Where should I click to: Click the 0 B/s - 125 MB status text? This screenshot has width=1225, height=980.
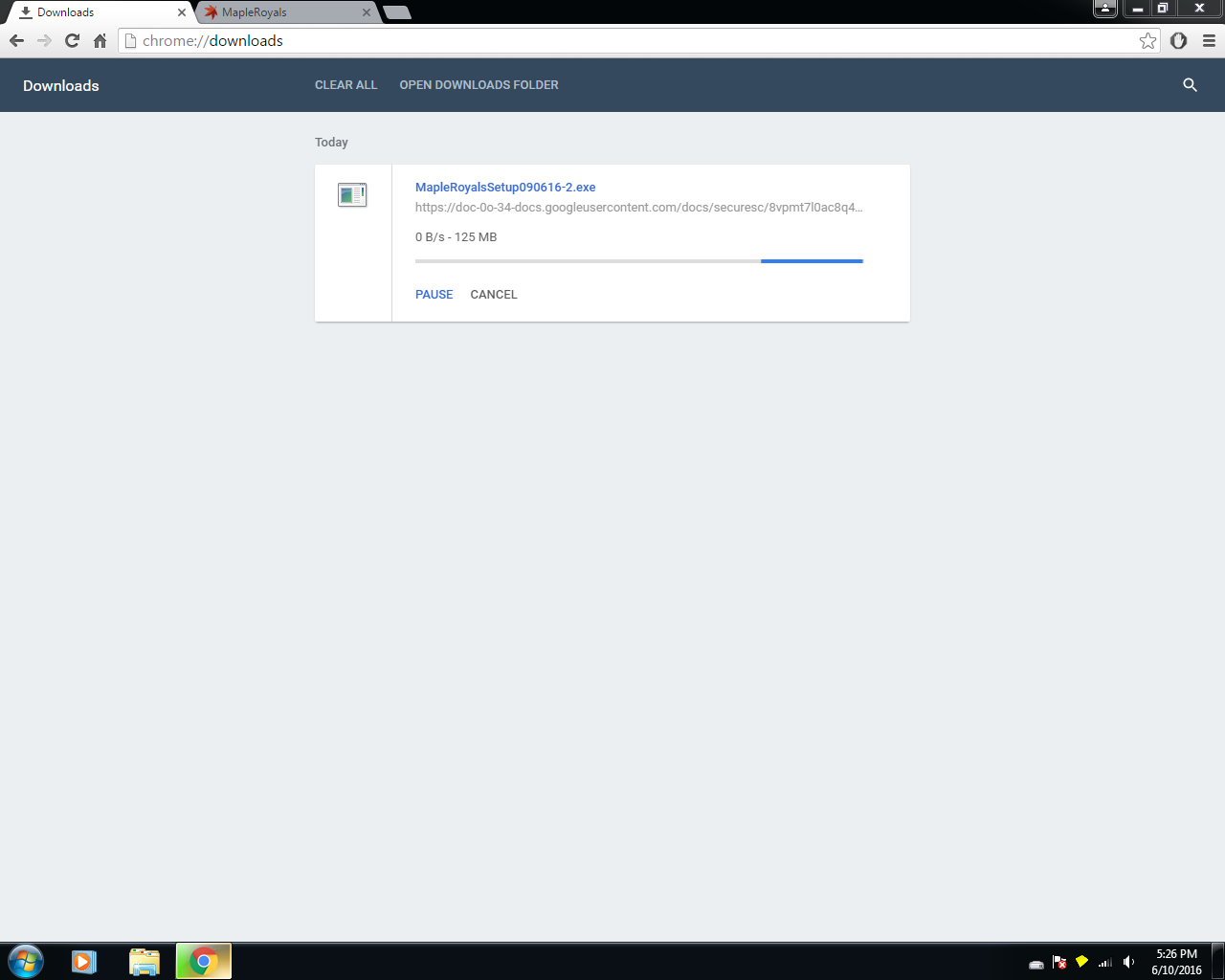pyautogui.click(x=456, y=237)
